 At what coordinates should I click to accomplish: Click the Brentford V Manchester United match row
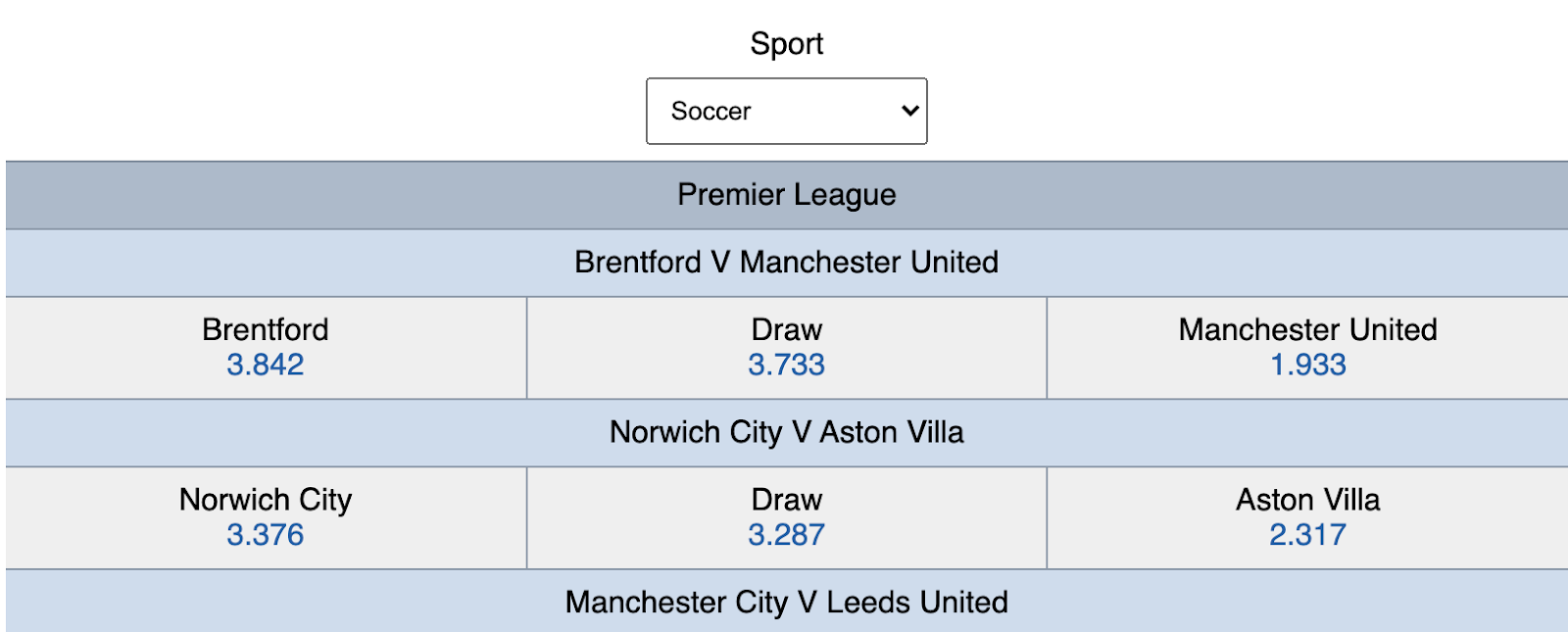(x=787, y=263)
